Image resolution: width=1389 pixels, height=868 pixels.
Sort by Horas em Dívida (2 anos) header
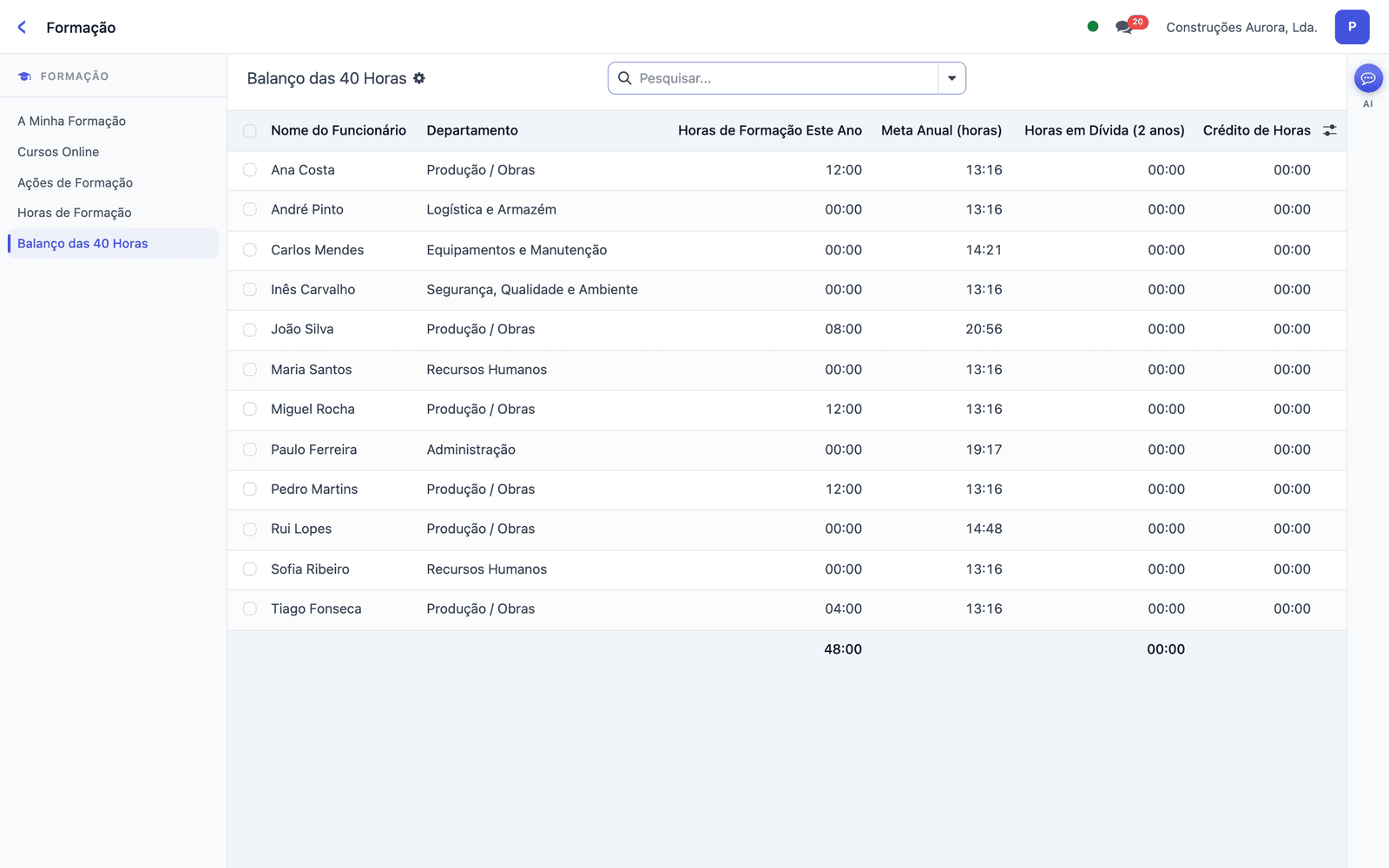pyautogui.click(x=1104, y=130)
